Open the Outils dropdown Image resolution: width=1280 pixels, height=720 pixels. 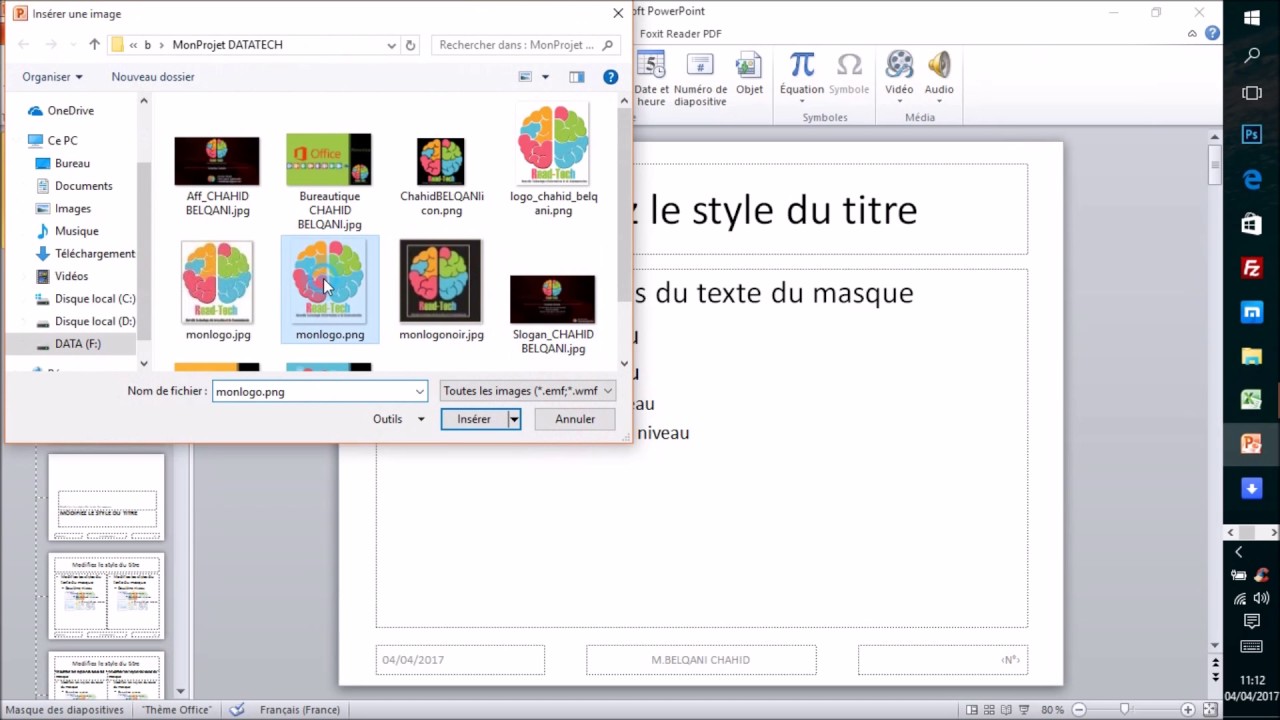399,419
